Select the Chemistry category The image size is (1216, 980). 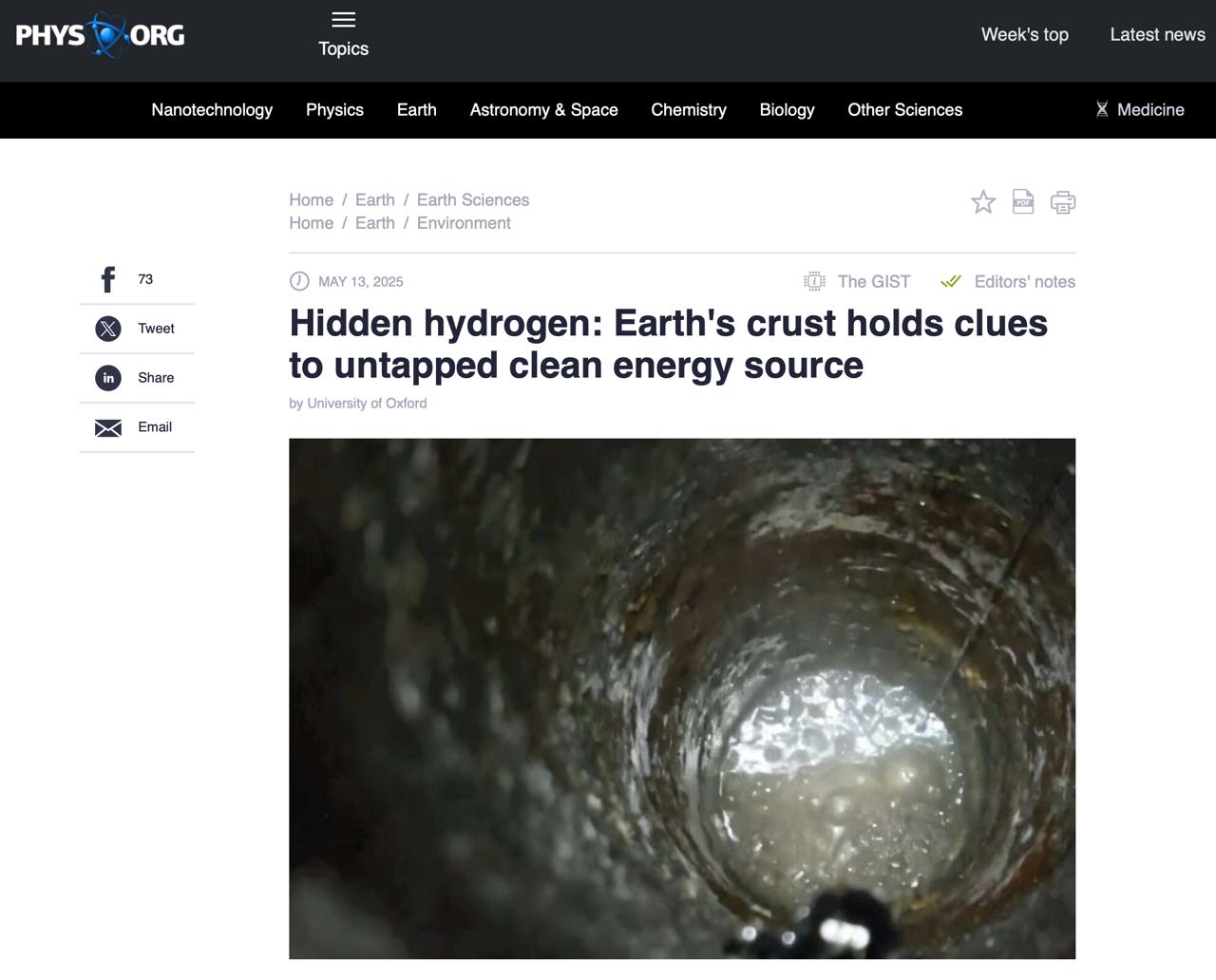tap(689, 110)
